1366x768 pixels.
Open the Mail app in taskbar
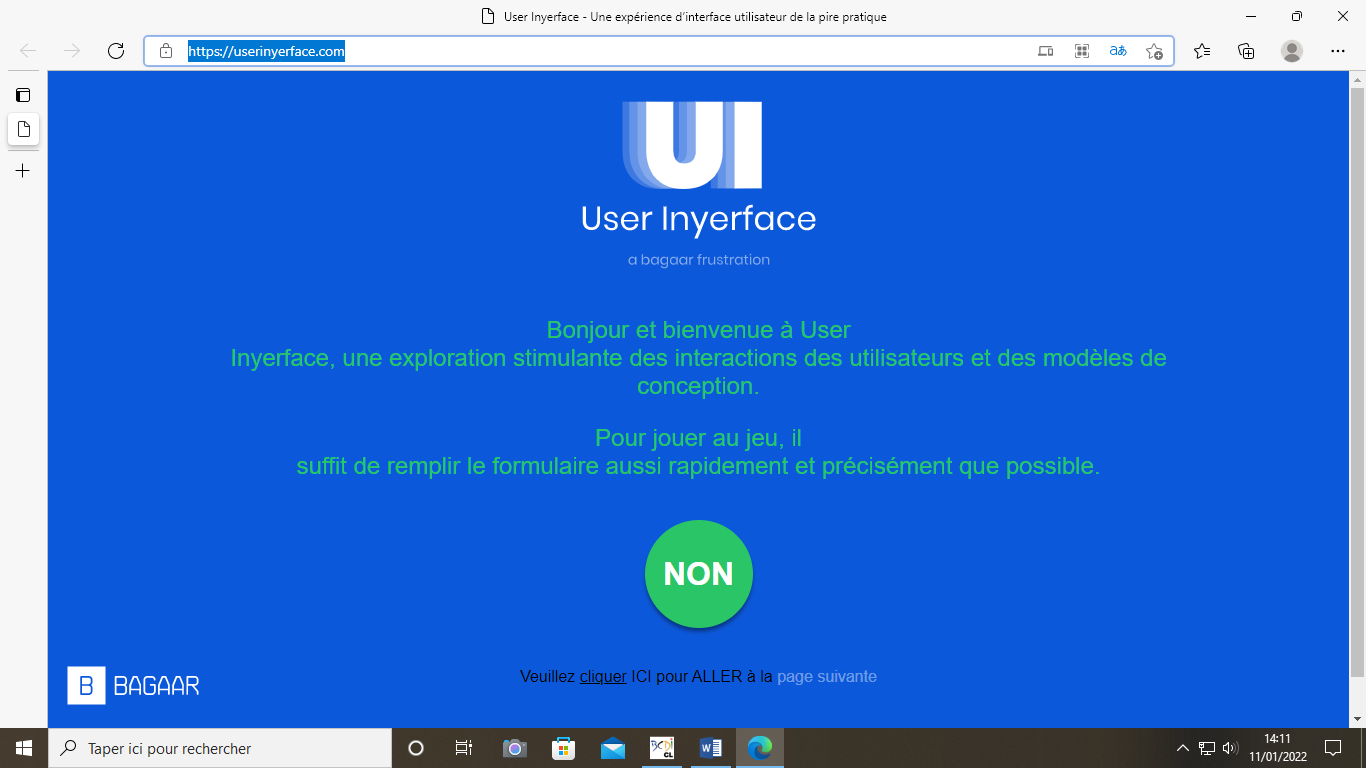click(x=613, y=748)
